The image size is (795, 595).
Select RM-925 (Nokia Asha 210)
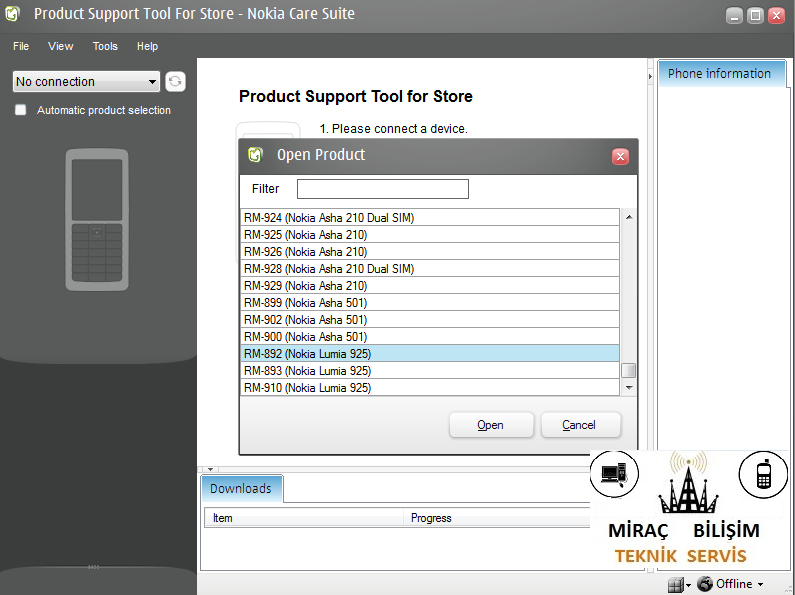[x=430, y=235]
